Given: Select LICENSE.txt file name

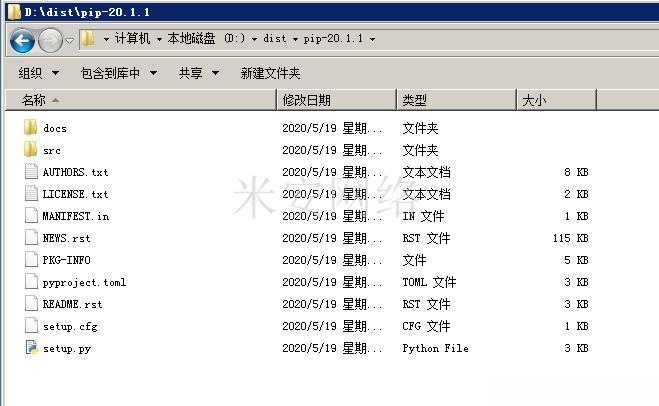Looking at the screenshot, I should click(x=76, y=194).
